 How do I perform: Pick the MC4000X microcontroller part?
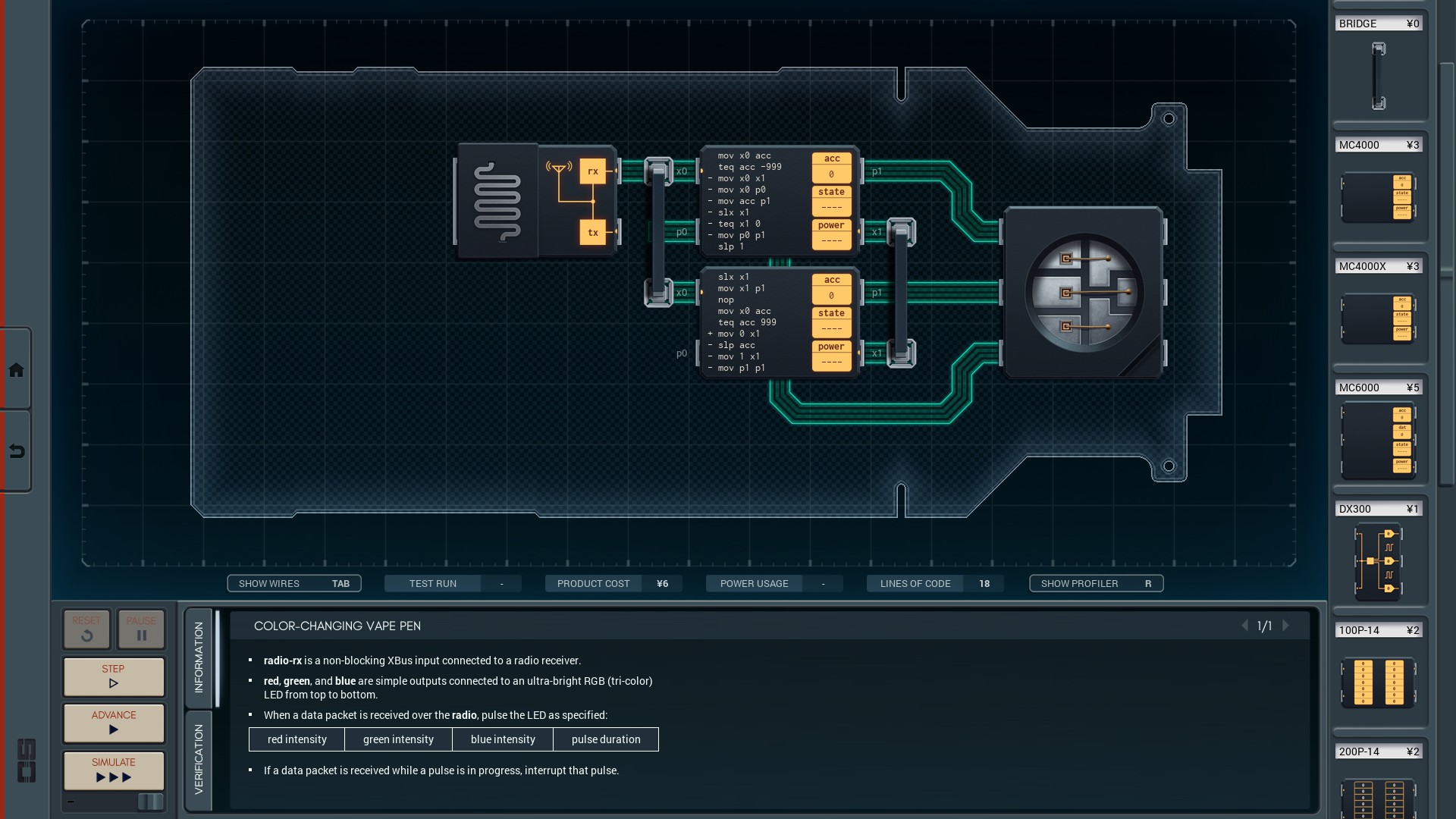click(1378, 318)
